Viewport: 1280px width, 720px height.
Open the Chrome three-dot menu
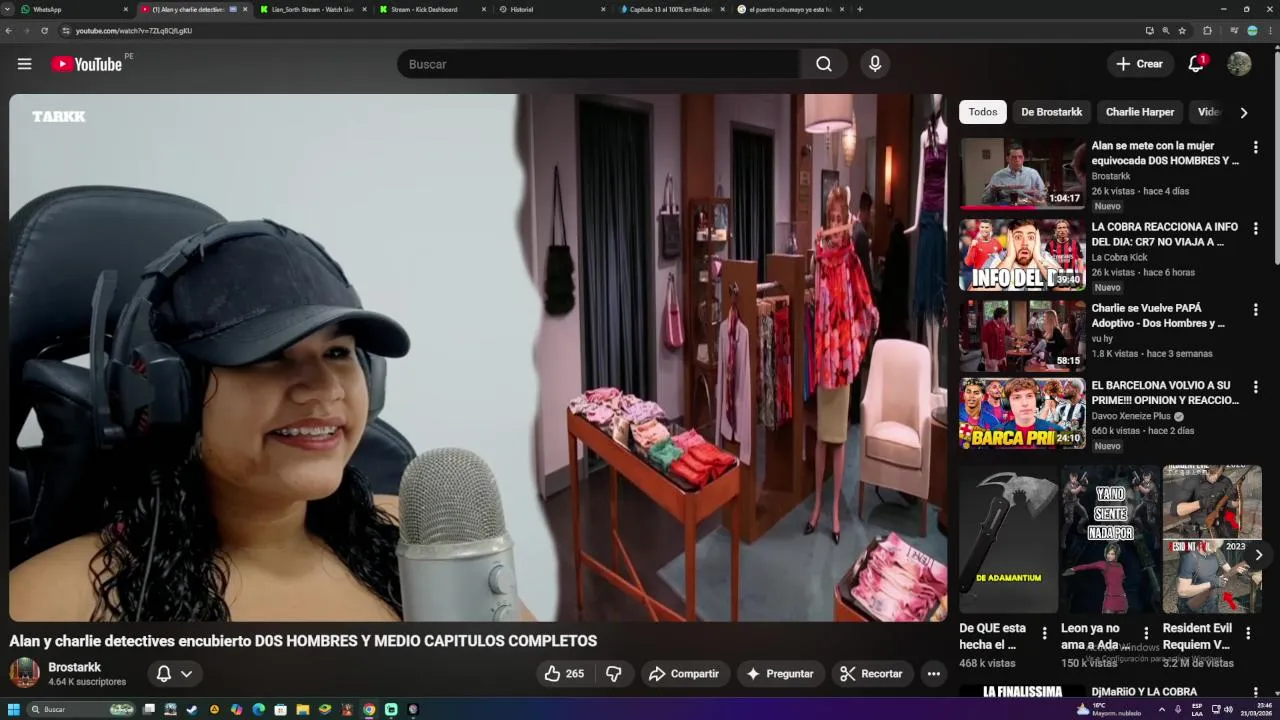tap(1270, 31)
